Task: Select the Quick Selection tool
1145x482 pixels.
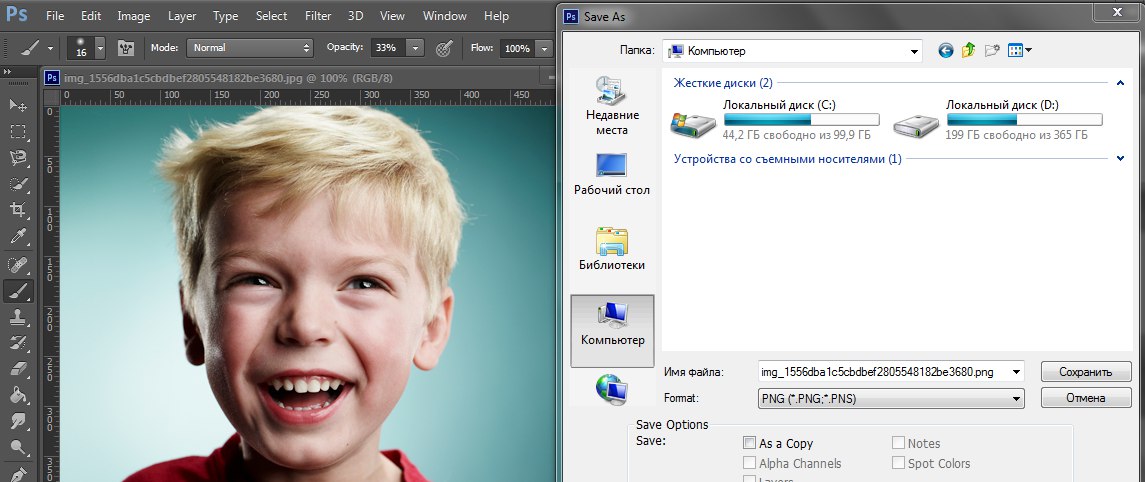Action: point(18,185)
